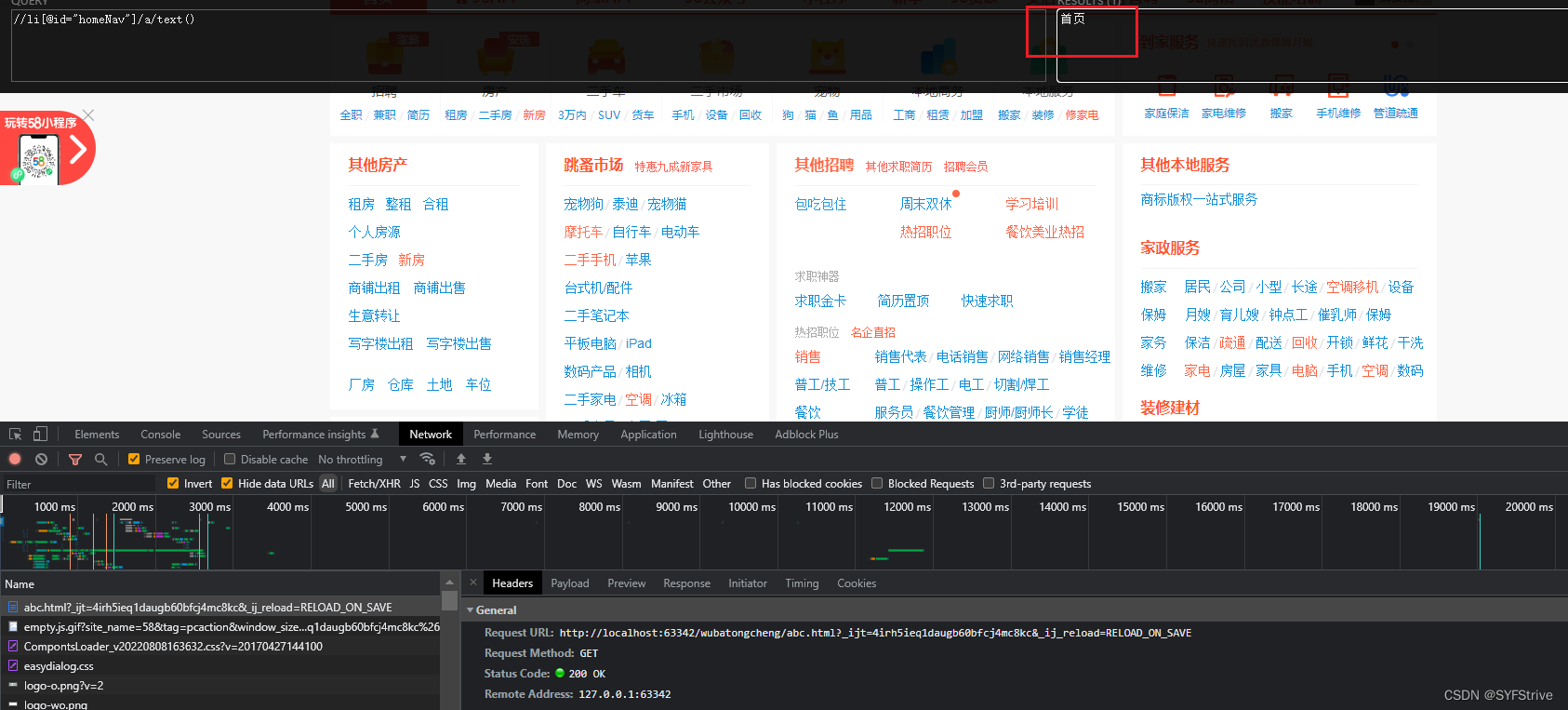Open the 二手笔记本 link

pos(596,315)
